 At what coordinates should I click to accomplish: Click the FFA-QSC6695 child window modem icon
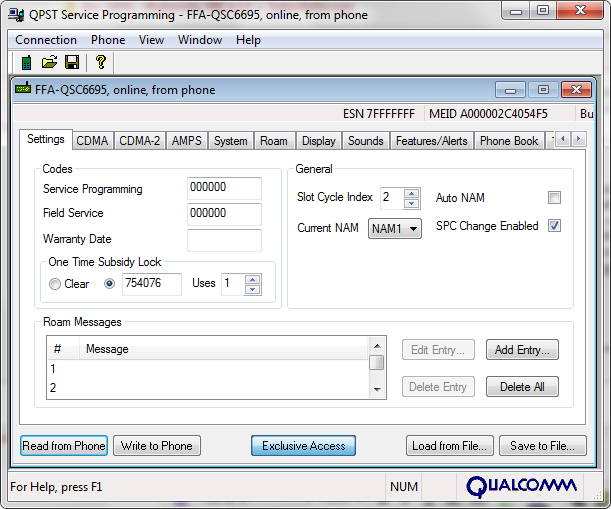pos(23,88)
